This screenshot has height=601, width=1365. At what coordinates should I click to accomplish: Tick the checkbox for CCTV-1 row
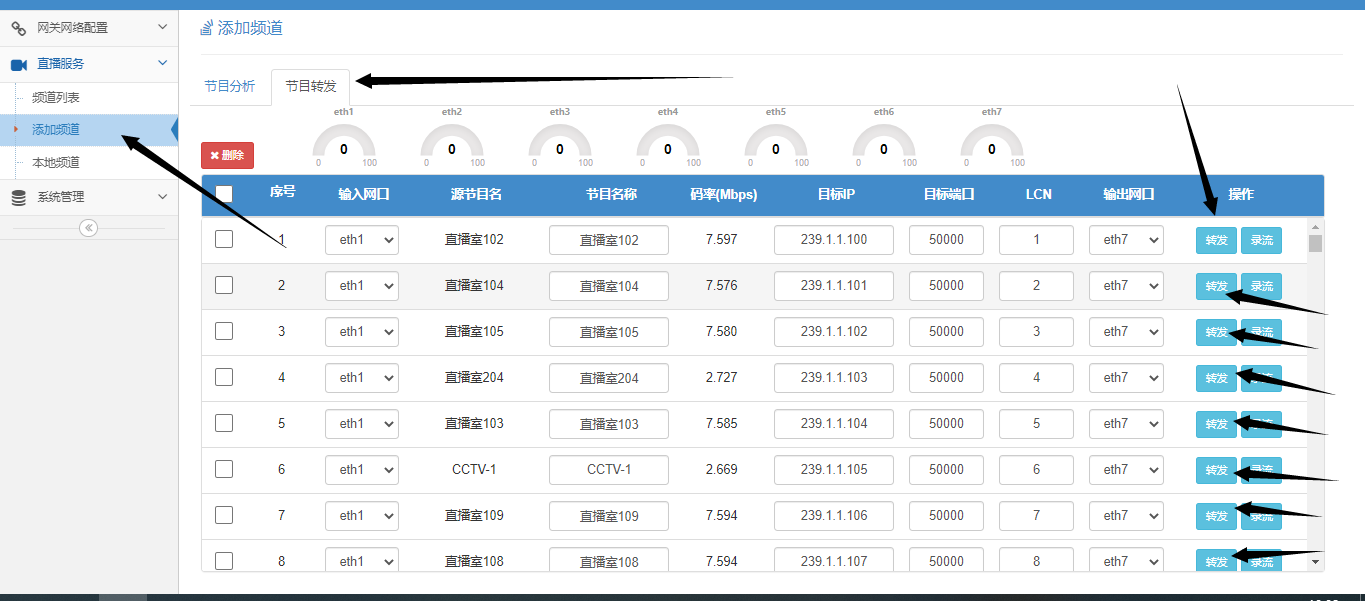pos(224,469)
